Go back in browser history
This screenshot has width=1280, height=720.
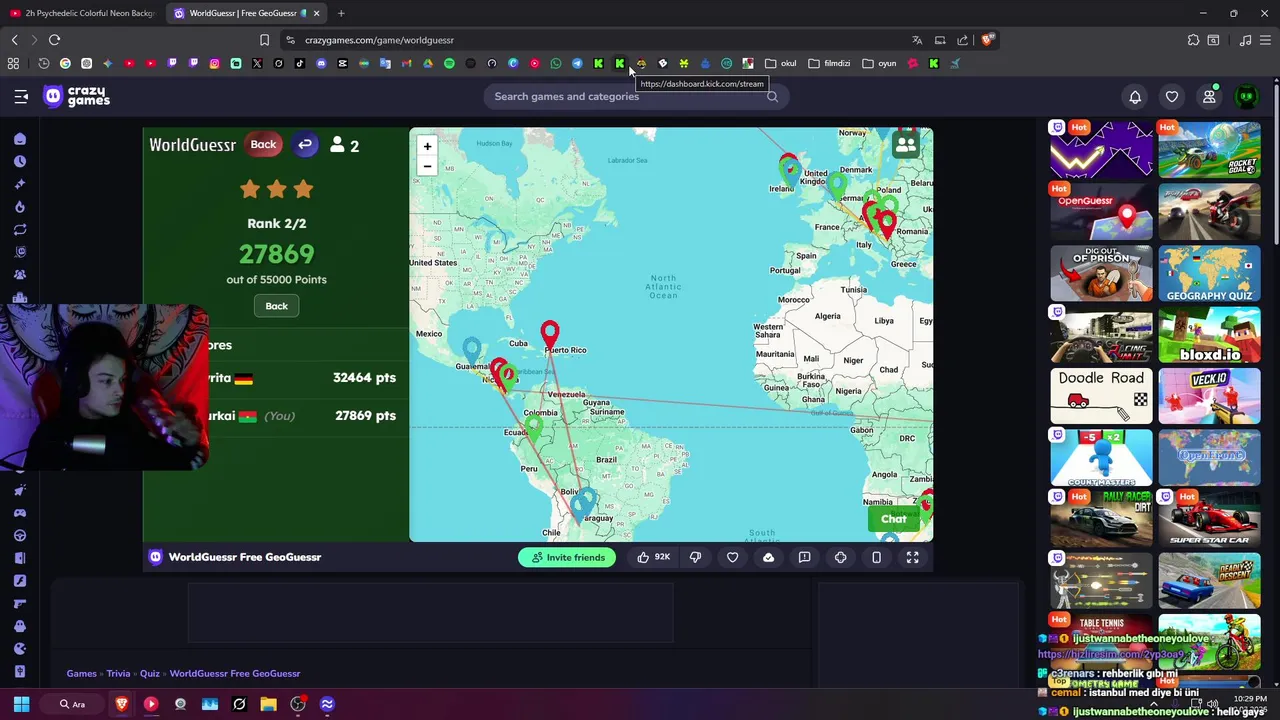(14, 40)
